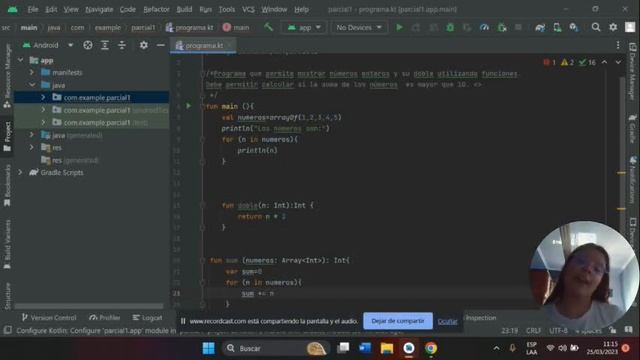Open Version Control tool window
The image size is (640, 360).
[49, 318]
